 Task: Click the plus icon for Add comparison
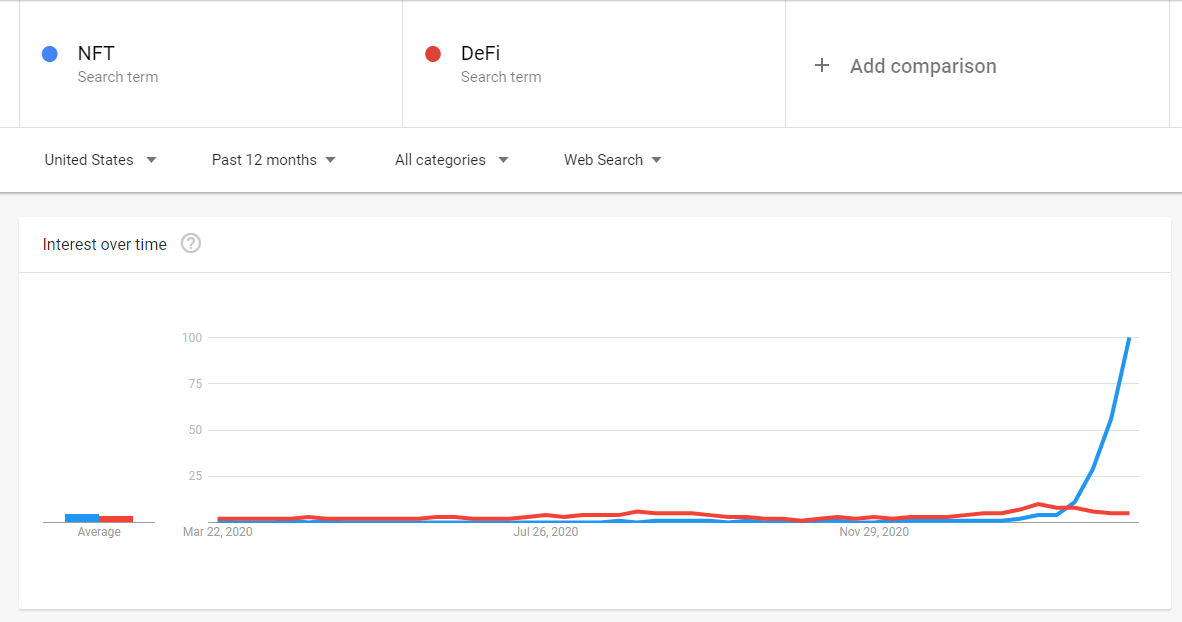point(822,66)
